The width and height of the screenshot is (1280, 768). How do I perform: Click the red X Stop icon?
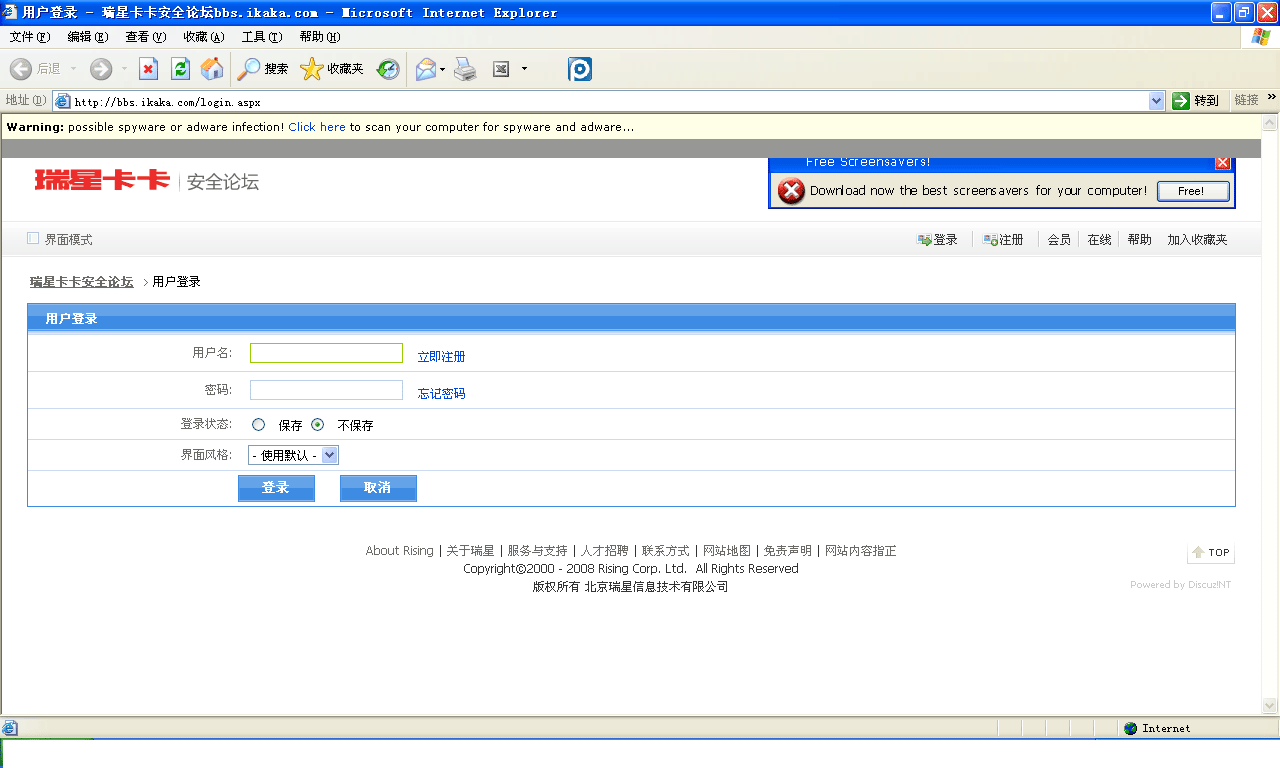click(x=148, y=69)
